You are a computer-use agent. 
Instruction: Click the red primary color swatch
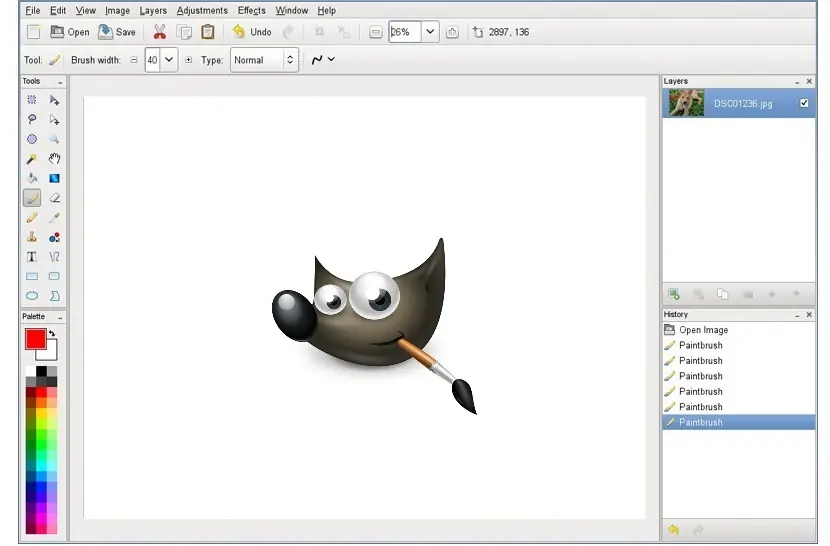35,339
